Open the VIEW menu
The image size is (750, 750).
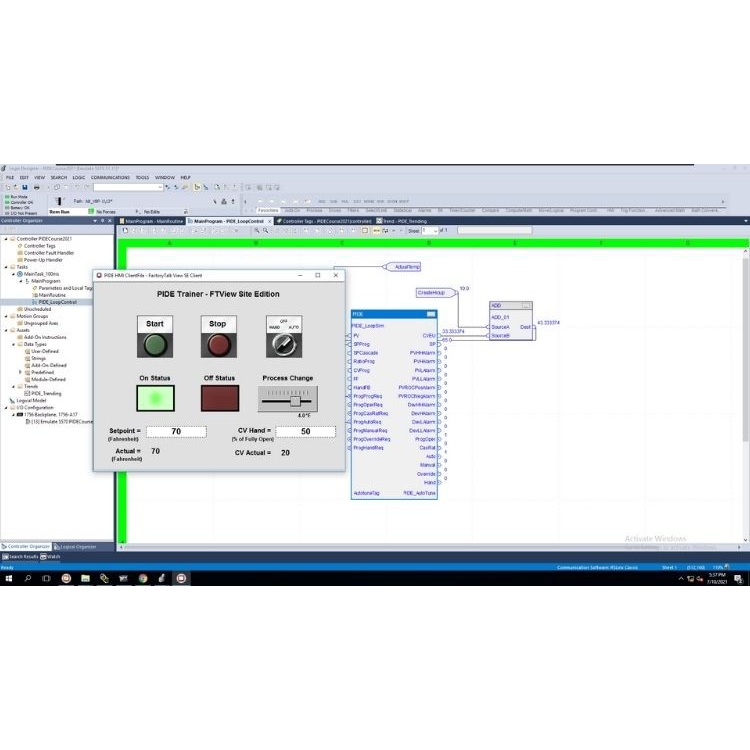39,177
